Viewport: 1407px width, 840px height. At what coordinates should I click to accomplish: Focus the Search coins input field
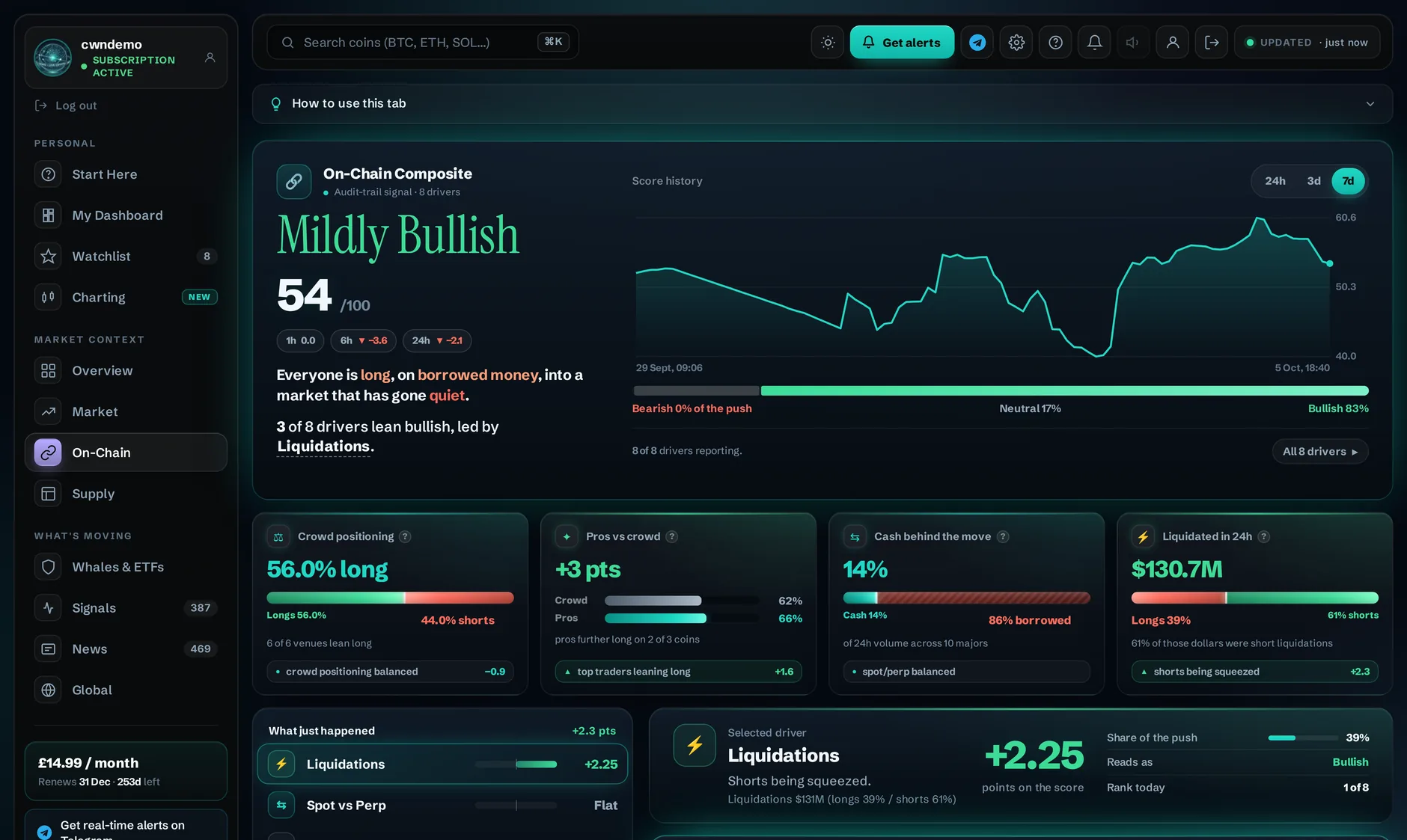click(x=423, y=43)
